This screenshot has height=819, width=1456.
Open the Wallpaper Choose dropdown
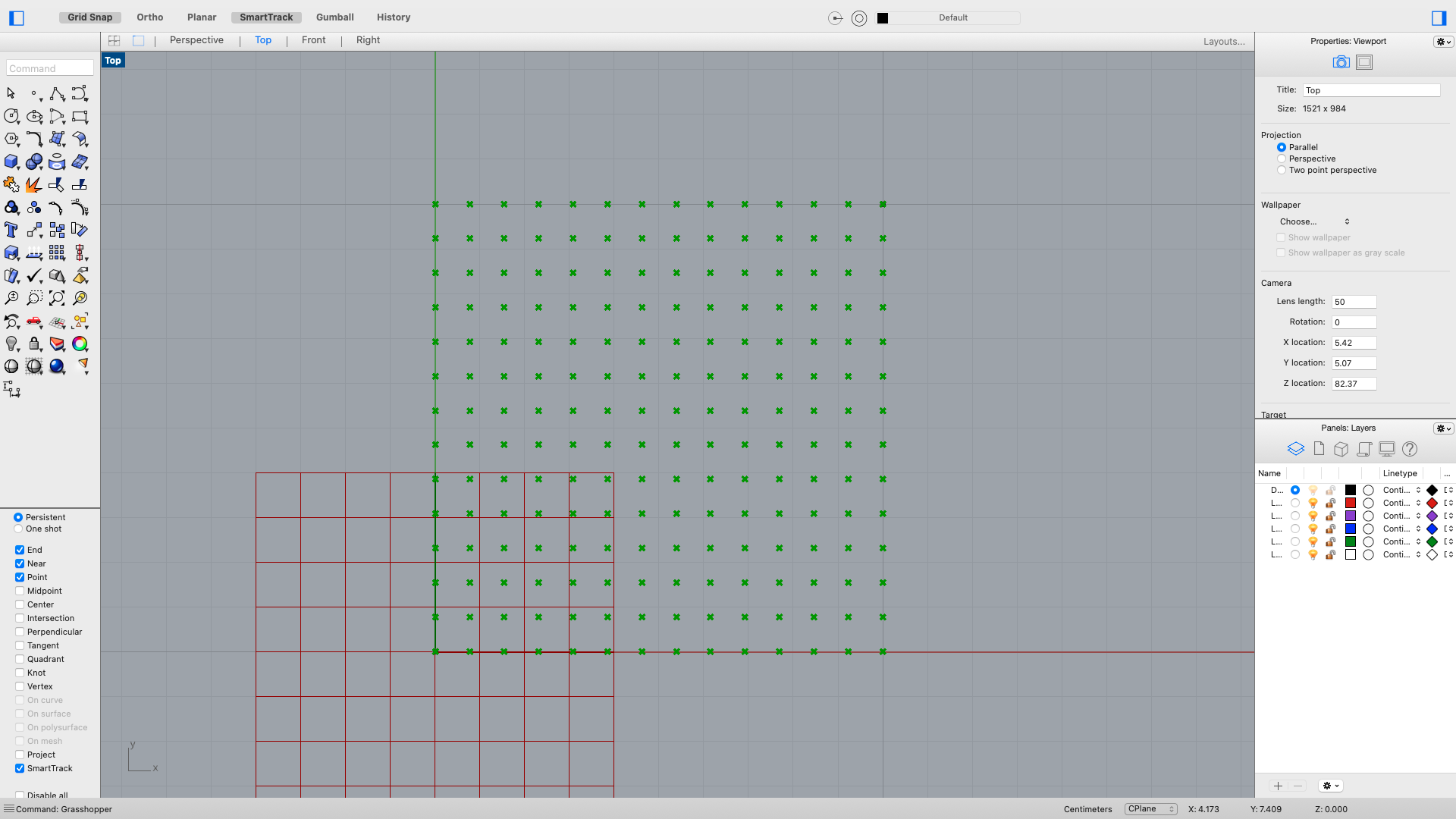point(1314,221)
